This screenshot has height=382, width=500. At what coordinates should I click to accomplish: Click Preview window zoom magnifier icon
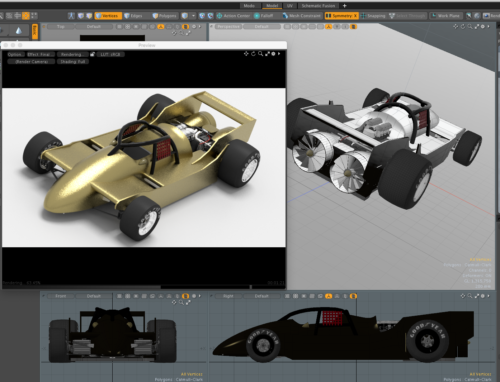(260, 54)
